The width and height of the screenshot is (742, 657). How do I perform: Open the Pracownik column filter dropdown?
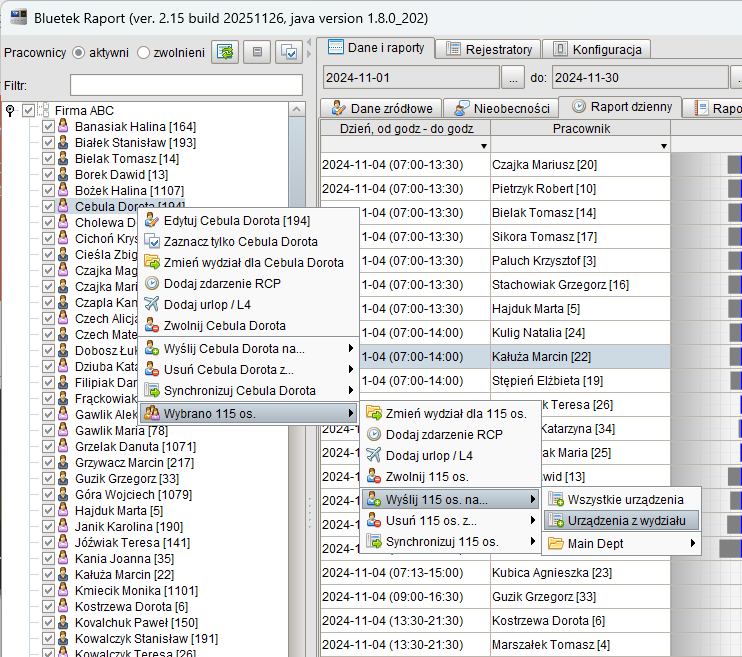click(664, 146)
